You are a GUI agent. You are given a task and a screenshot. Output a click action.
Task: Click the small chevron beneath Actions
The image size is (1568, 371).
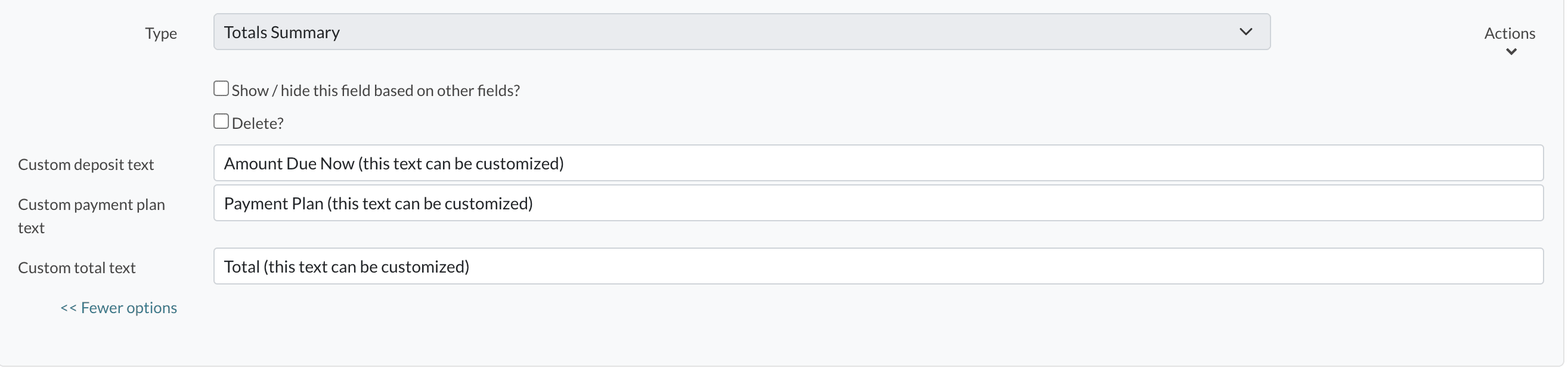pos(1511,52)
